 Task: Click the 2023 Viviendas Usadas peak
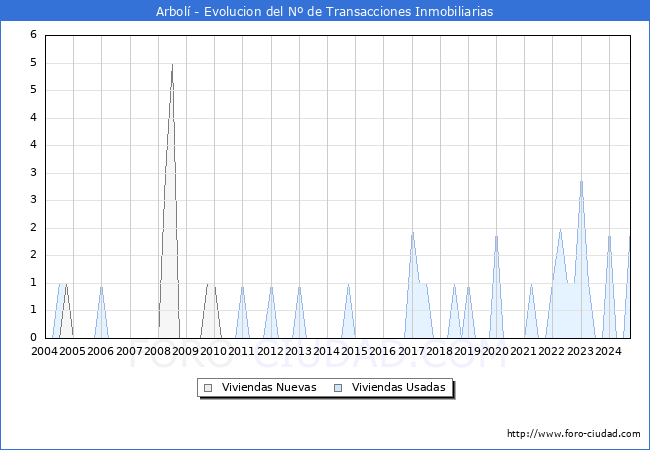[582, 181]
